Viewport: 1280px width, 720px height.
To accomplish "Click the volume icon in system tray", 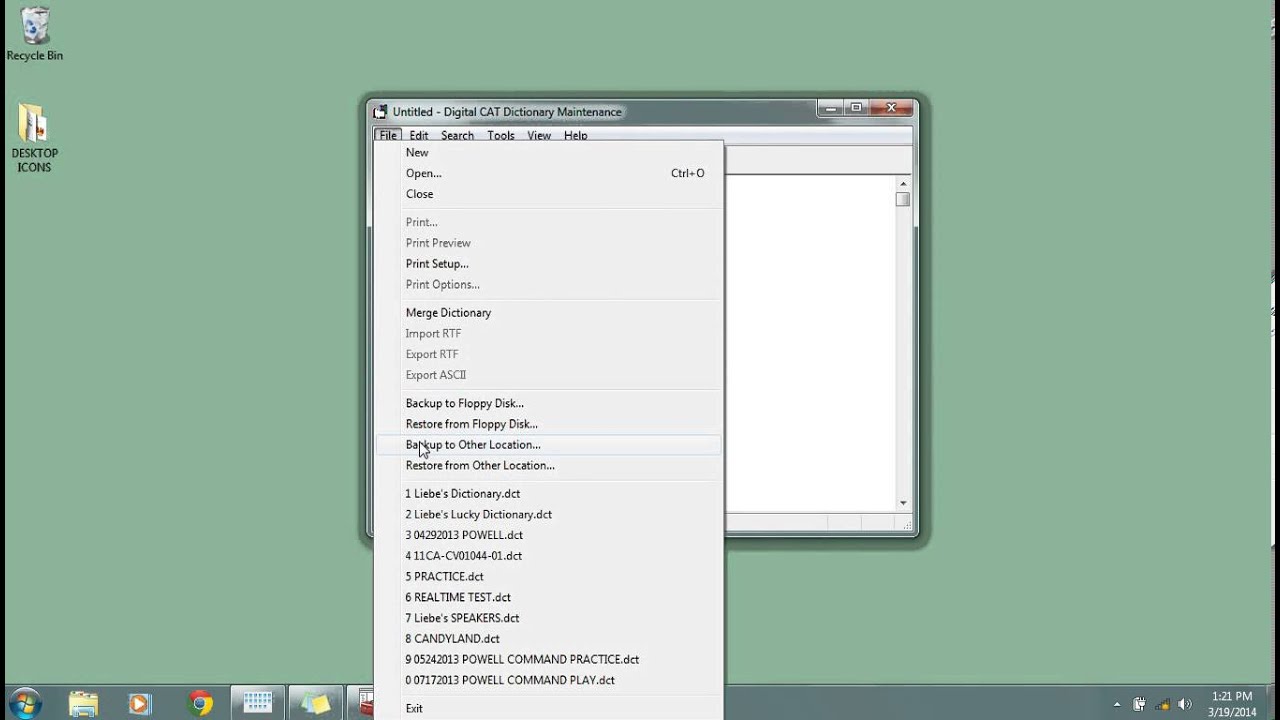I will click(x=1184, y=705).
